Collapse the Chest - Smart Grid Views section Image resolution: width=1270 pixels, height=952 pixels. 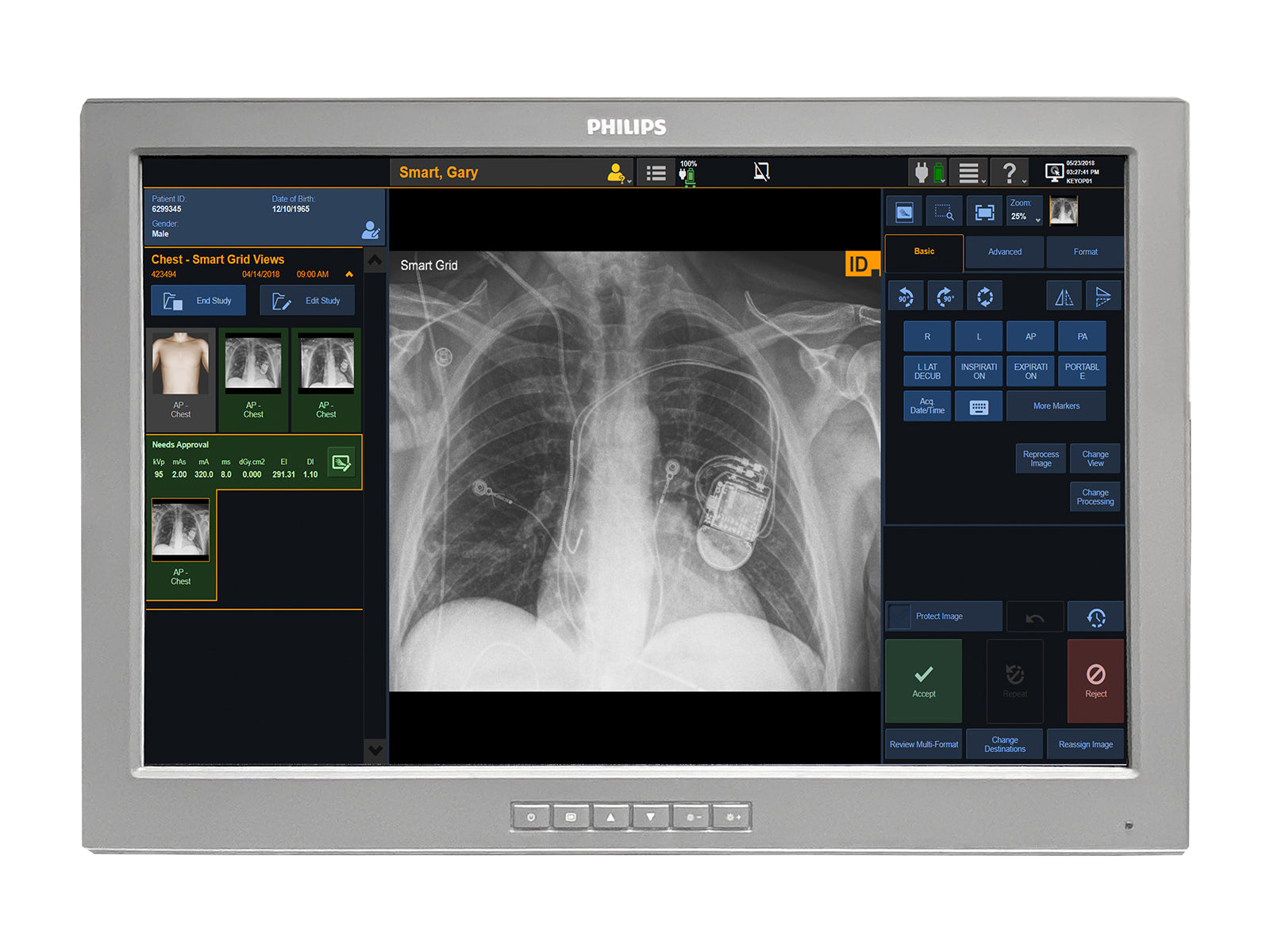(349, 274)
